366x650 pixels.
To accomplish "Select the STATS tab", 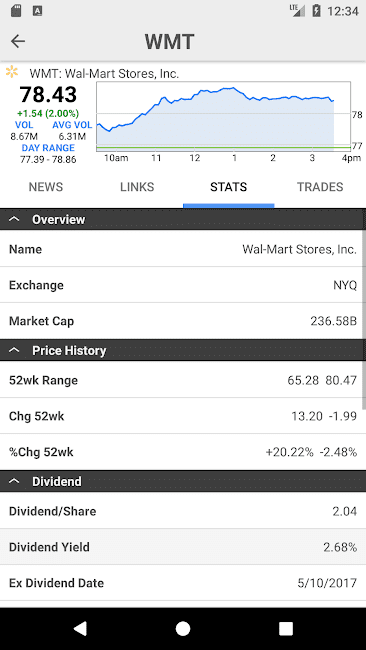I will coord(228,187).
